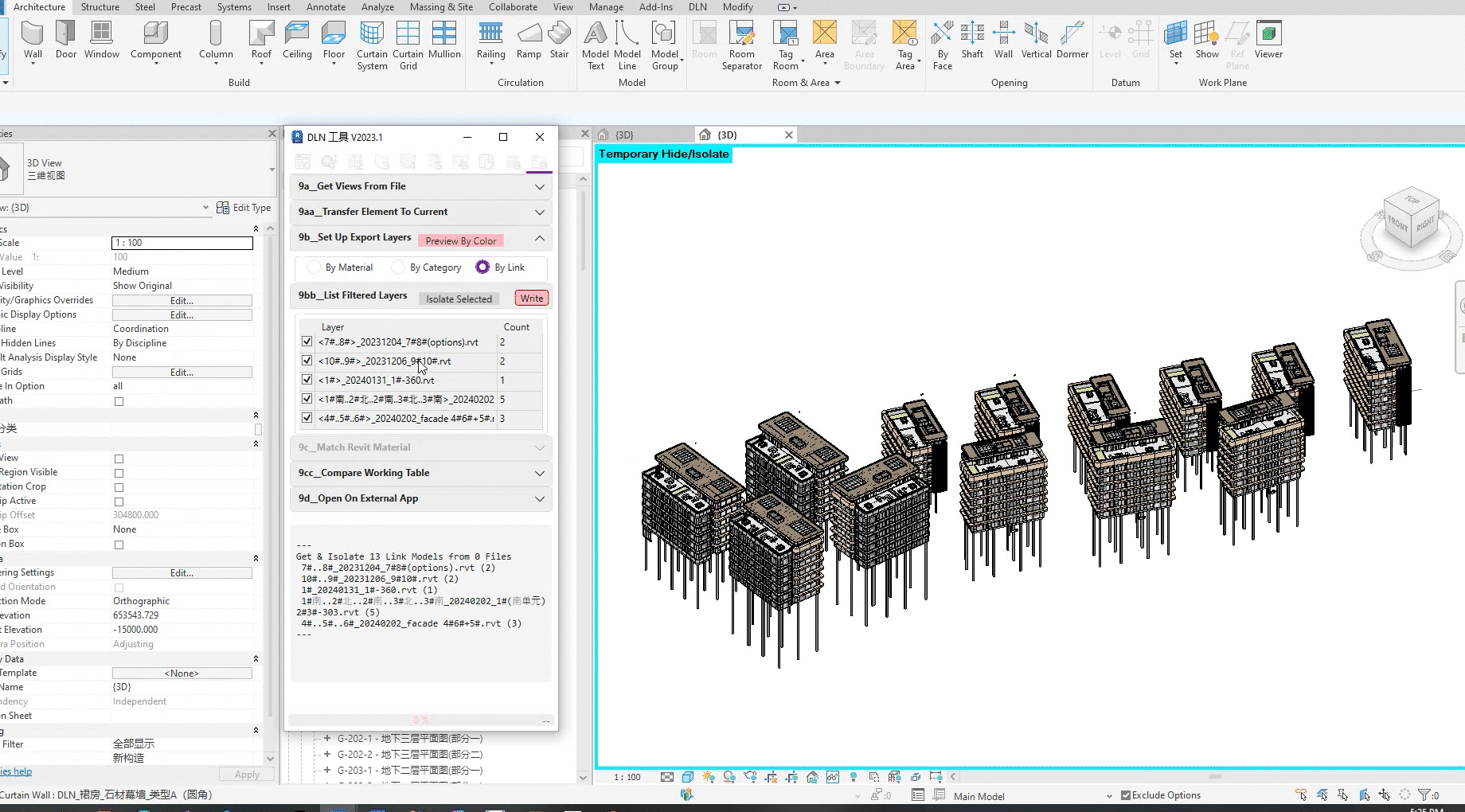Select the Tag Room tool
1465x812 pixels.
(x=786, y=46)
